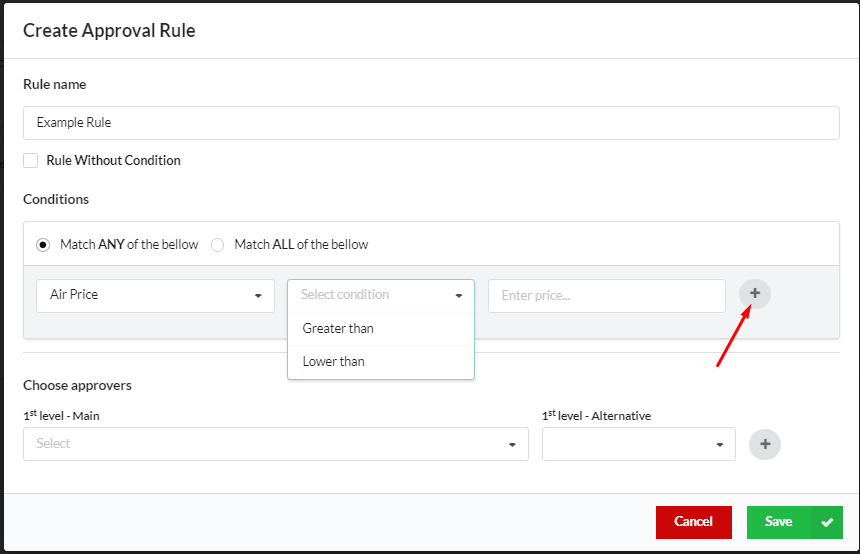Screen dimensions: 860x554
Task: Choose the Greater than option
Action: 381,329
